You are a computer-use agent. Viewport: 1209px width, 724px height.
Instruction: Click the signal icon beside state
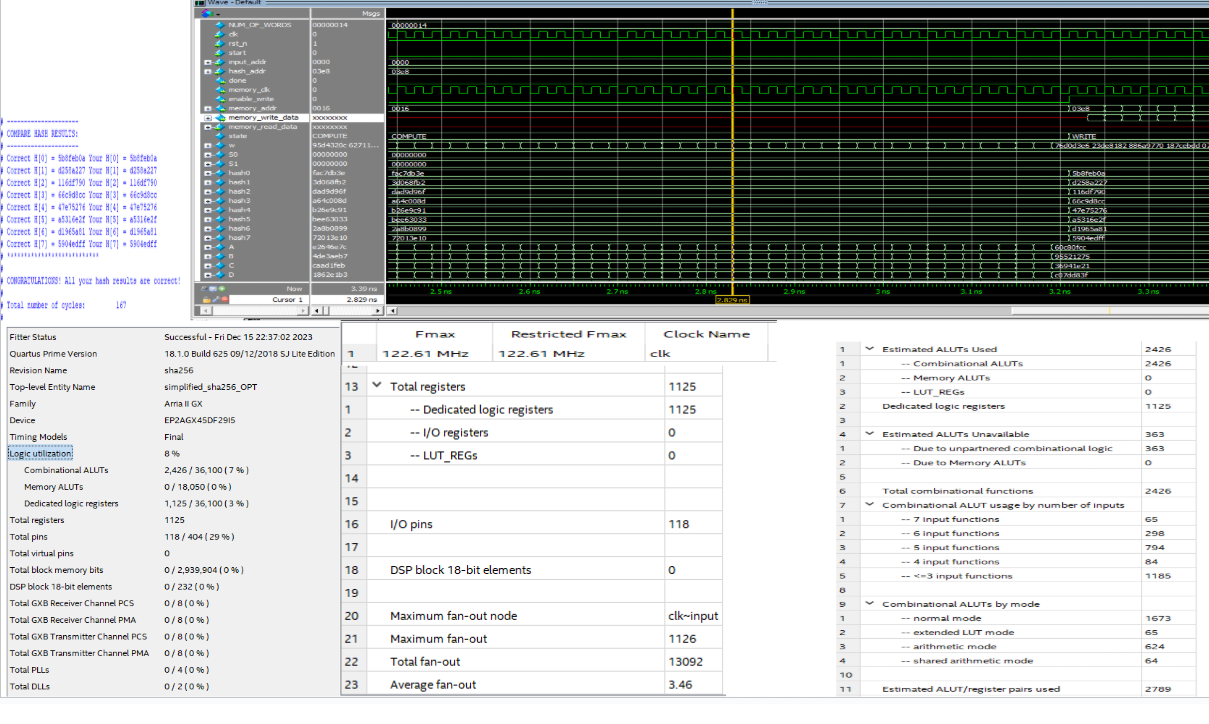click(x=219, y=136)
